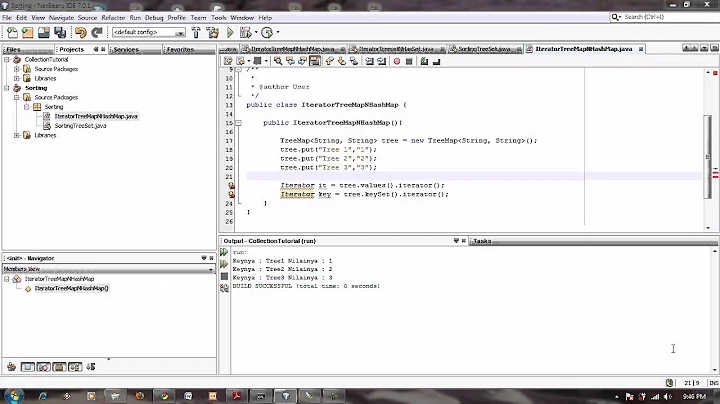Select IteratorTreeMapNHashMap() constructor in Navigator
Viewport: 720px width, 404px height.
72,288
